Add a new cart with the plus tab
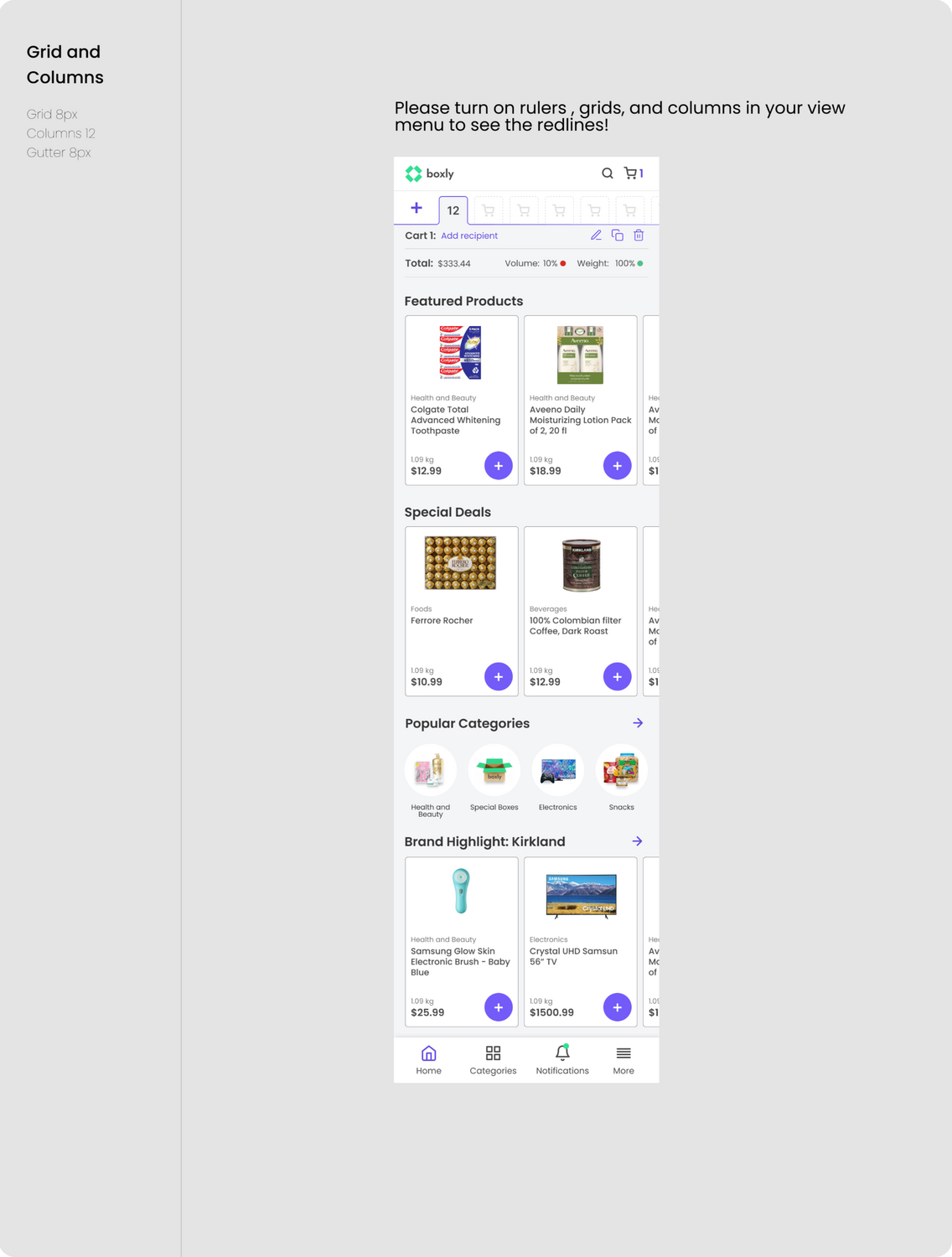This screenshot has width=952, height=1257. tap(416, 208)
